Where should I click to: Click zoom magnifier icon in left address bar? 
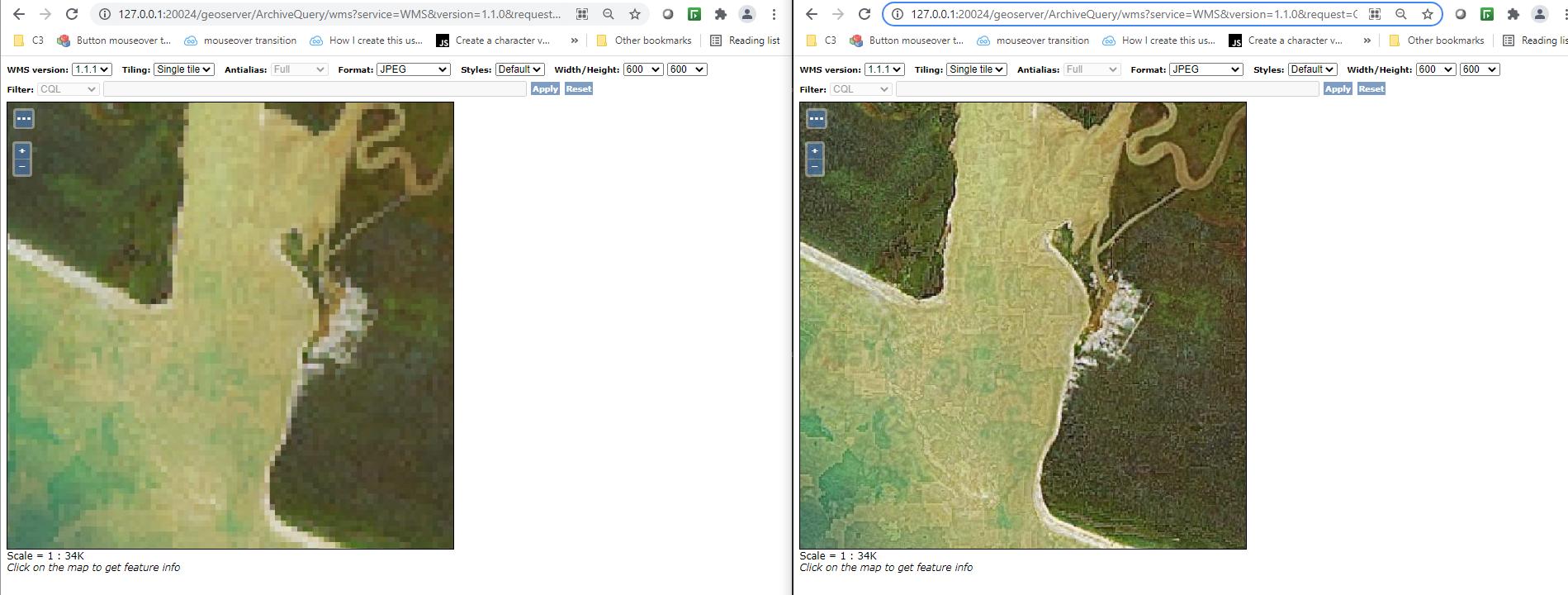tap(609, 14)
